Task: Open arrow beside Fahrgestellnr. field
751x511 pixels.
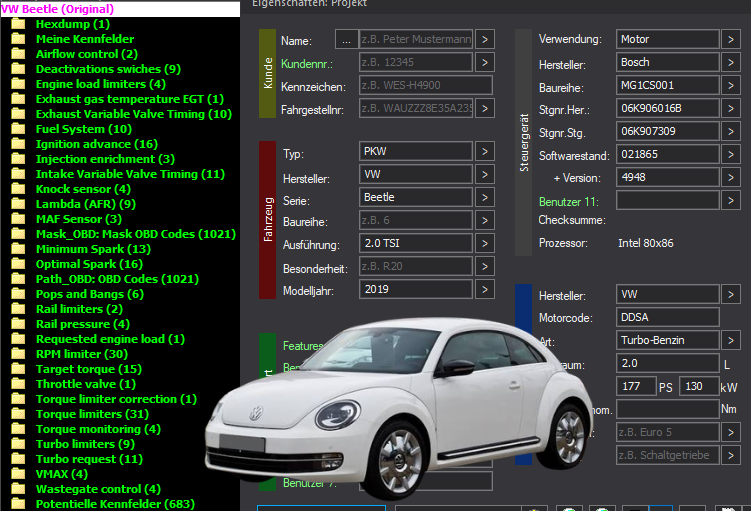Action: pos(485,108)
